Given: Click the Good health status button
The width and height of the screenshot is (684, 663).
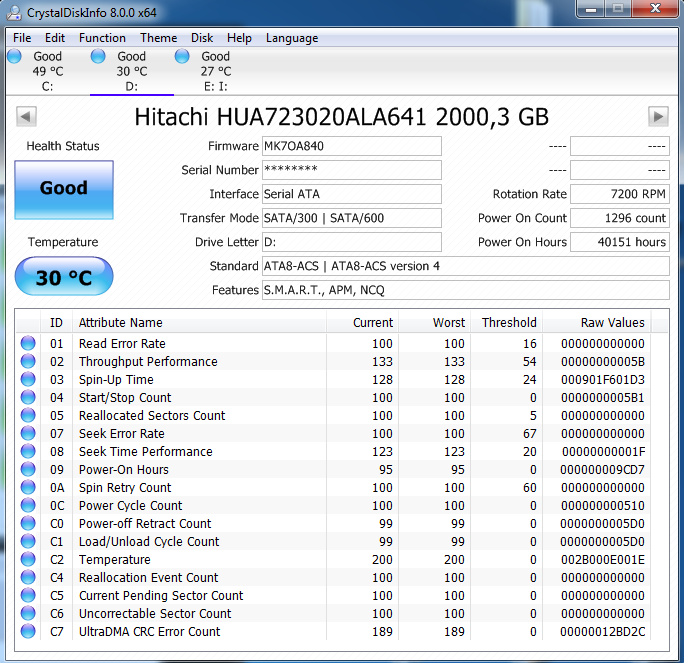Looking at the screenshot, I should click(64, 190).
